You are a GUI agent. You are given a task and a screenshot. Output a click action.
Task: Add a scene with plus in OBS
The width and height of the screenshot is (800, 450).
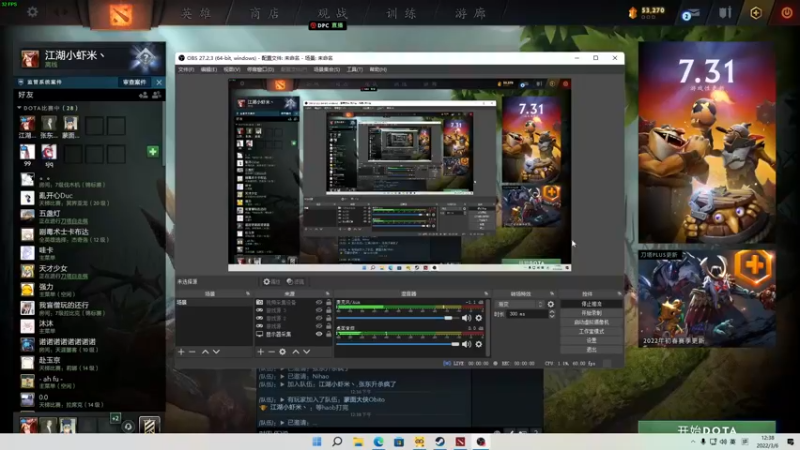pyautogui.click(x=181, y=352)
